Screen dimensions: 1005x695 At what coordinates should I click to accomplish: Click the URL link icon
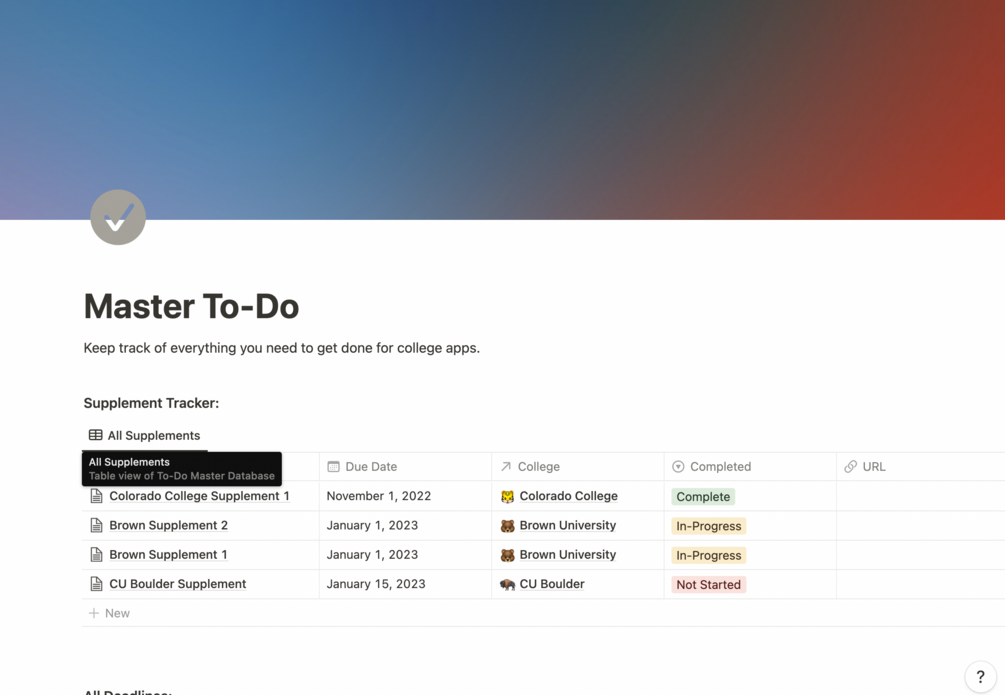coord(851,467)
